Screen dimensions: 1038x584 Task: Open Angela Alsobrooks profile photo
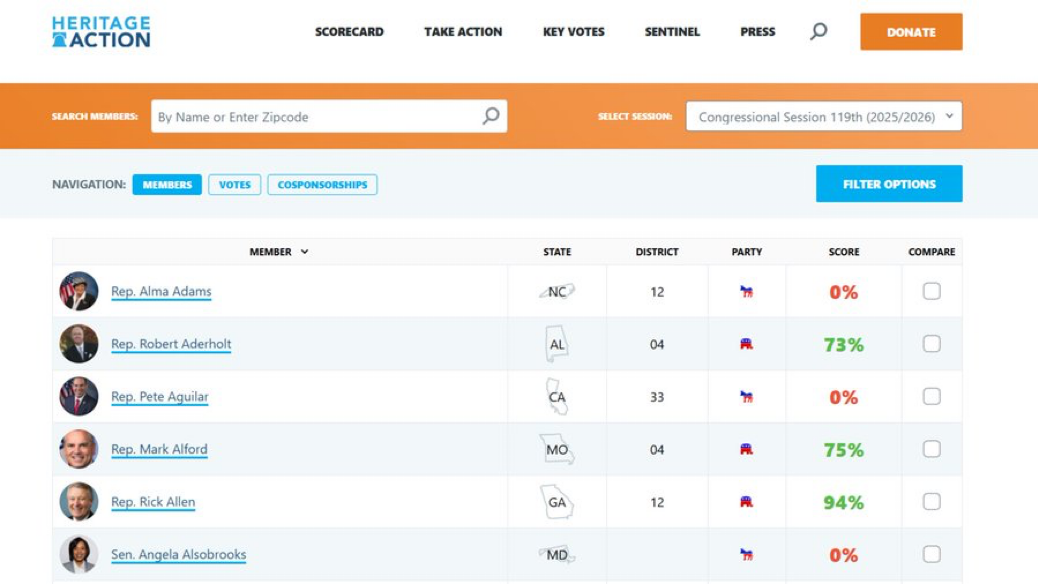[79, 554]
